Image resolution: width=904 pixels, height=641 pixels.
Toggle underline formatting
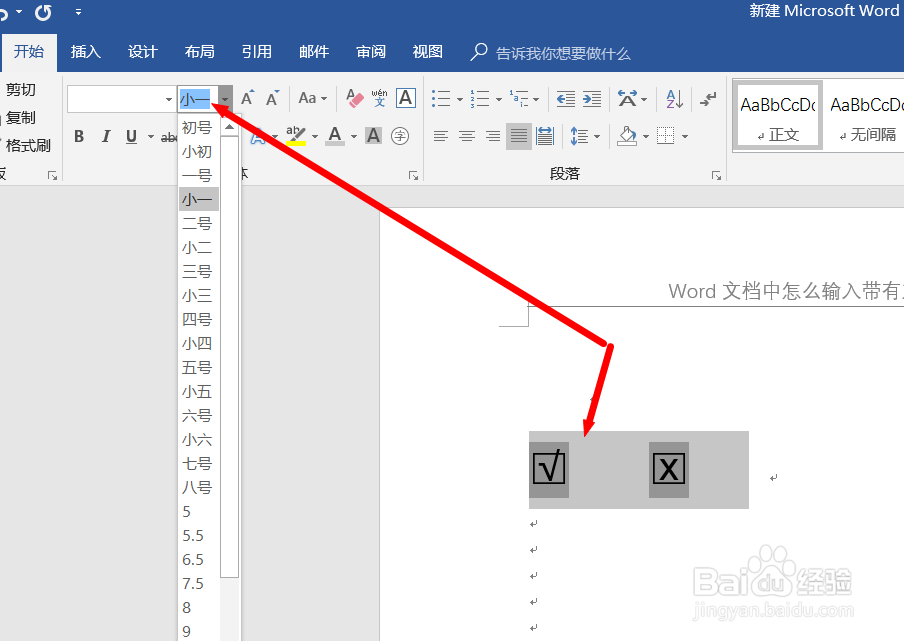(131, 136)
